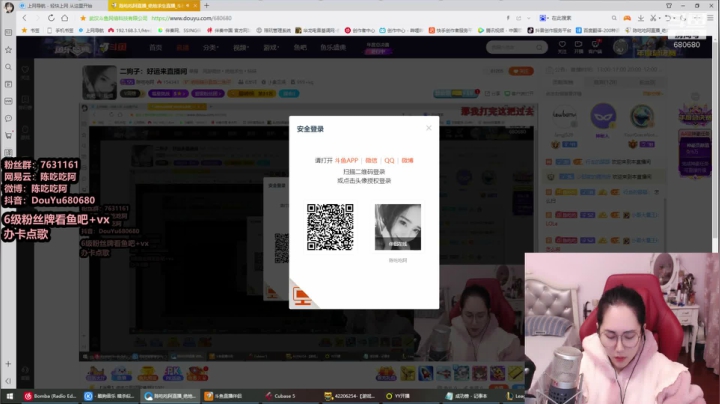Open the 腾讯视频 bookmark
720x404 pixels.
500,30
